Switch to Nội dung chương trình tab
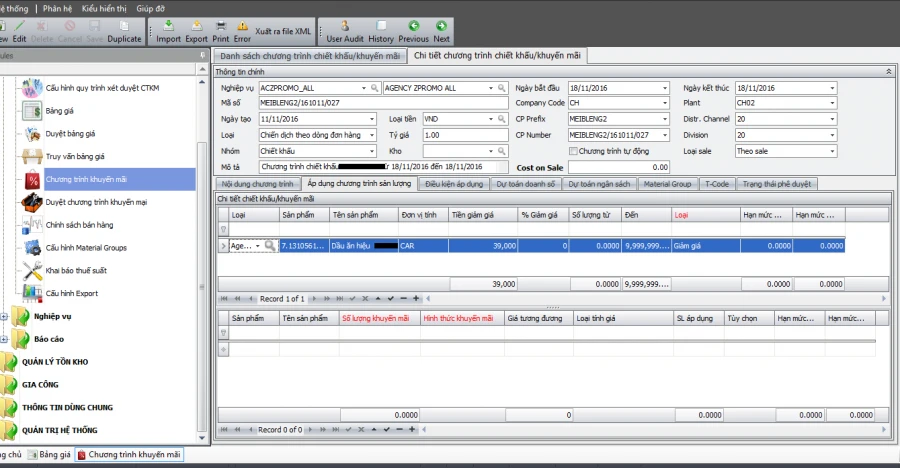This screenshot has width=900, height=468. click(x=257, y=184)
